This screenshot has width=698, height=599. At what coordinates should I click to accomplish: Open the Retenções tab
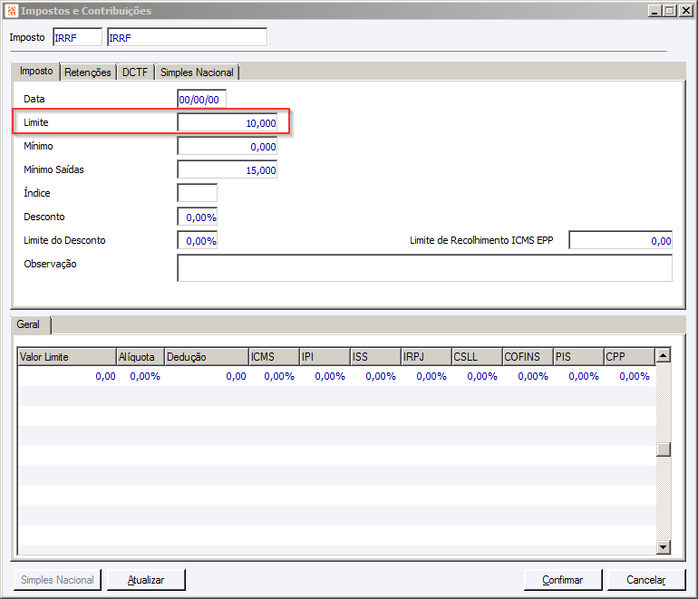[88, 72]
